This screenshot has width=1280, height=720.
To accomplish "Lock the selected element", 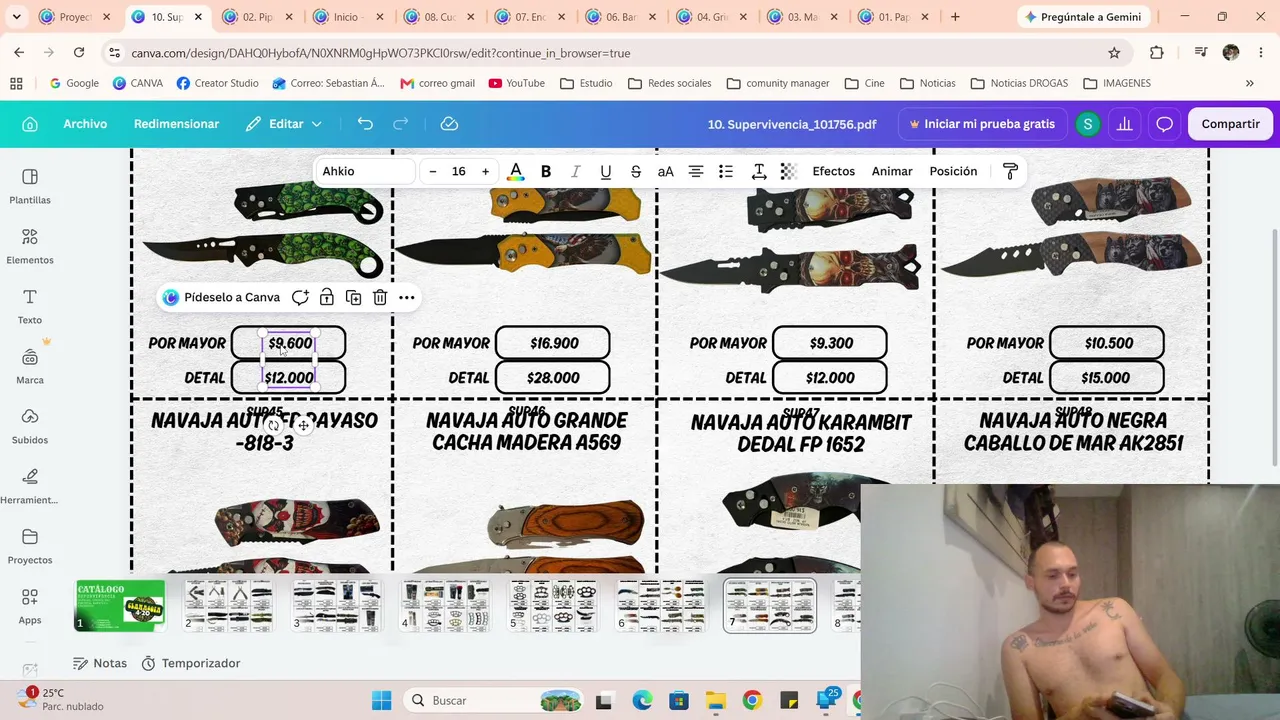I will (x=327, y=297).
